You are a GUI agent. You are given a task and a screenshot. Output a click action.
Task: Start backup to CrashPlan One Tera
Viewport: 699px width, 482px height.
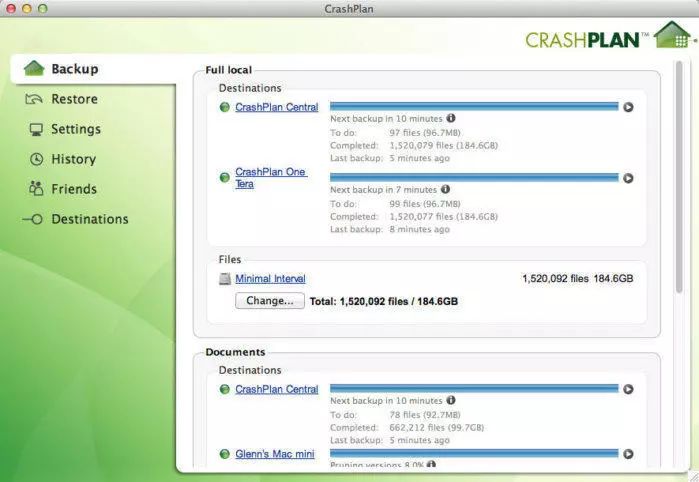628,178
